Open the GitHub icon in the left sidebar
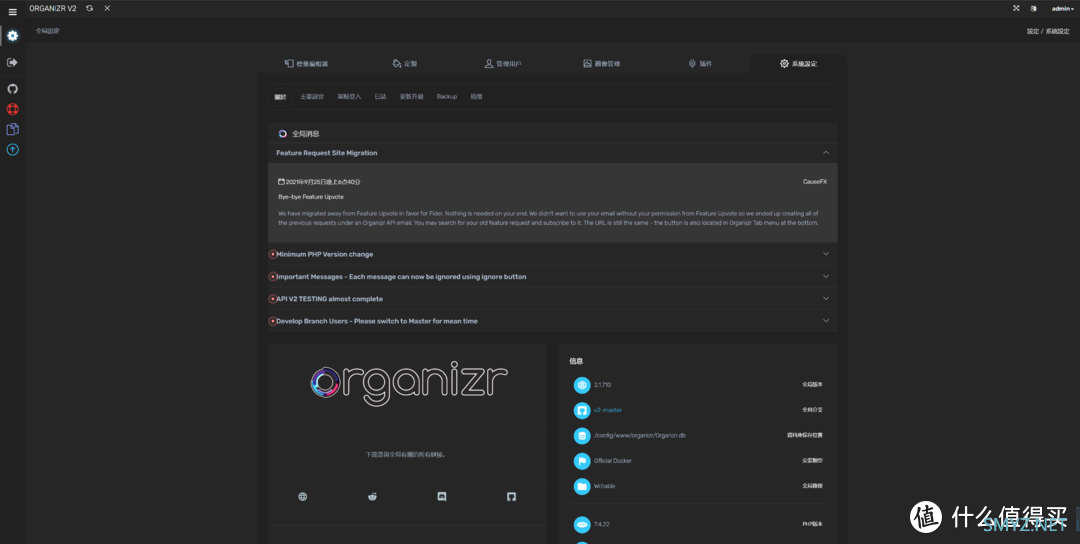The width and height of the screenshot is (1080, 544). (x=12, y=89)
